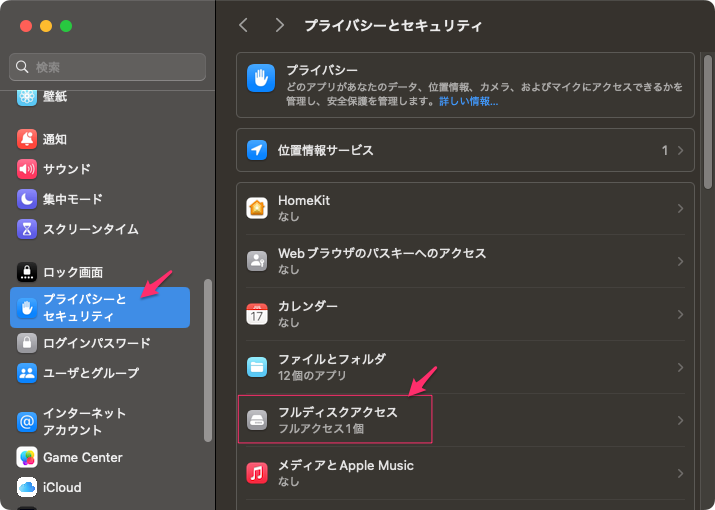
Task: Click the HomeKit house icon
Action: 257,208
